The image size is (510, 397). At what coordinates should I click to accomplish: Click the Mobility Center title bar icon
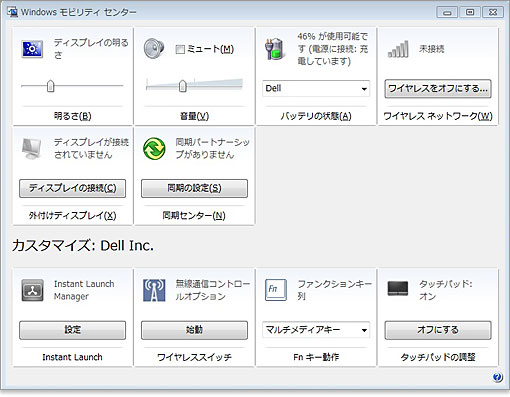tap(13, 12)
